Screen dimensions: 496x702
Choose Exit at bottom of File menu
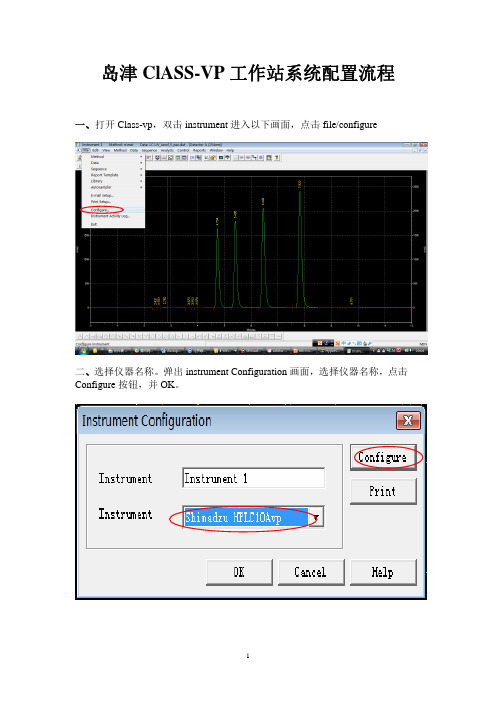tap(94, 224)
